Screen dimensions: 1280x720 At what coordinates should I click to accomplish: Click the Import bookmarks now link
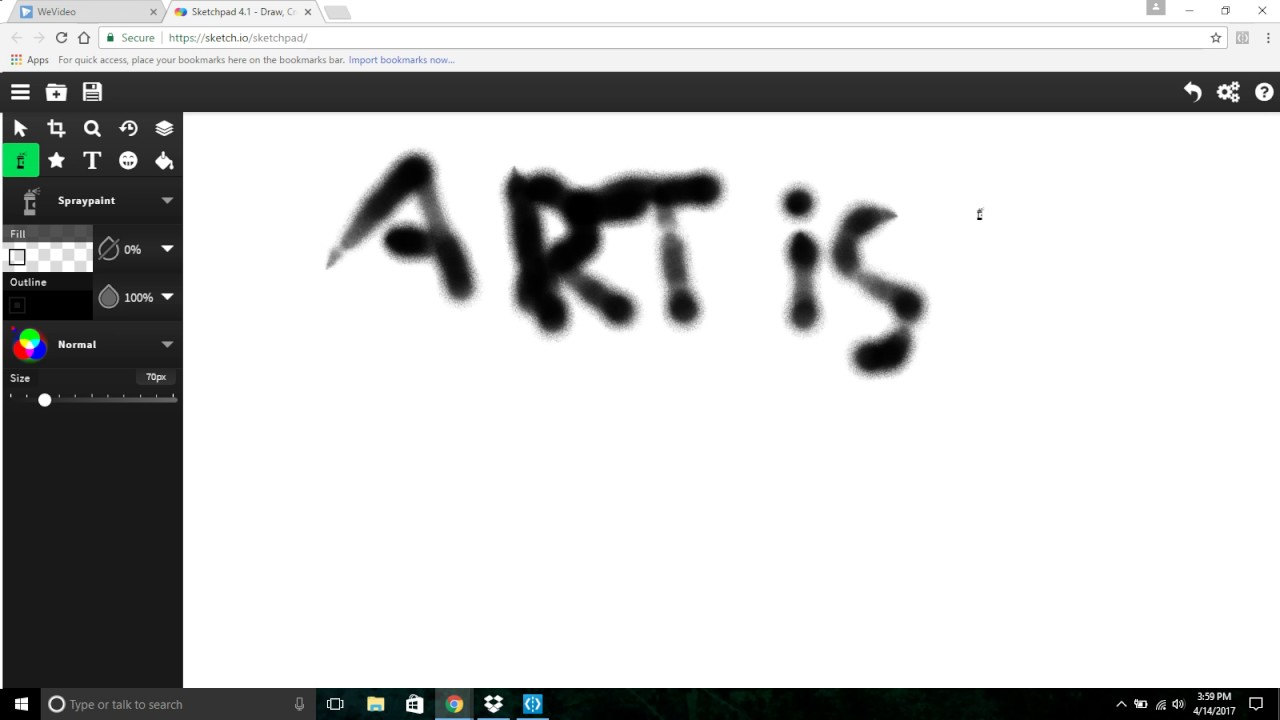401,59
